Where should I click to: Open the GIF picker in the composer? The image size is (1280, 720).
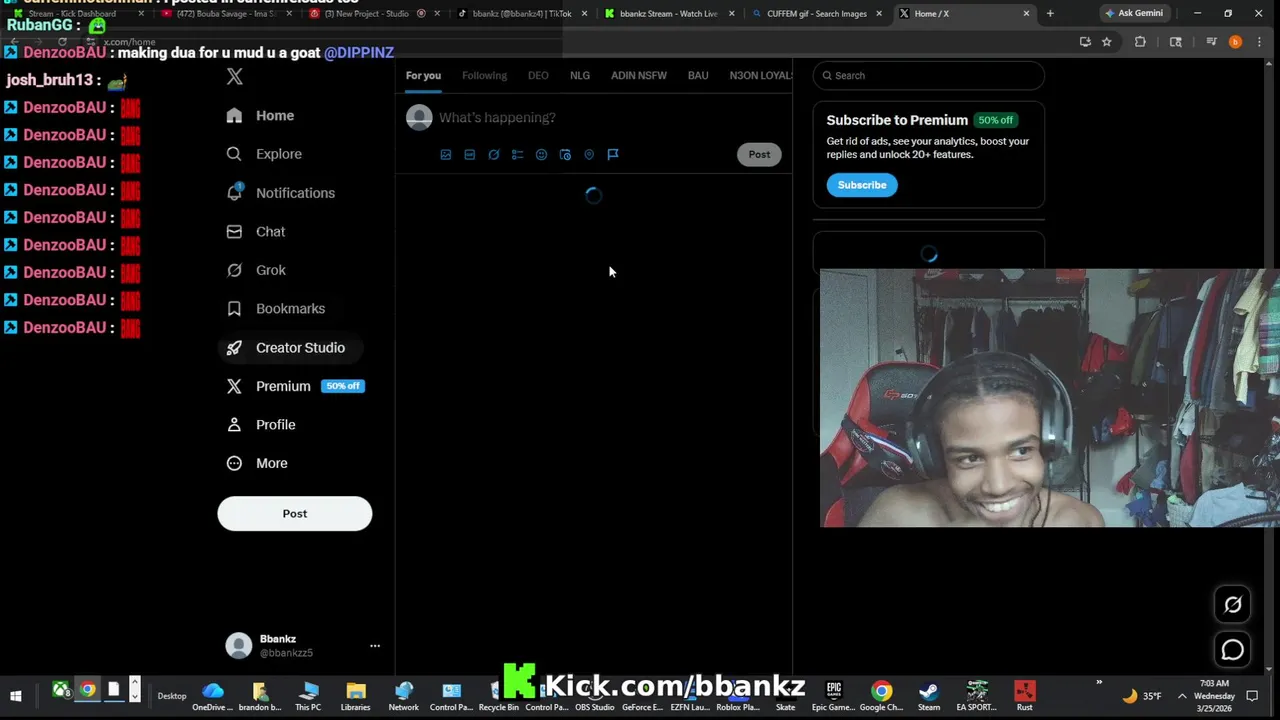point(470,154)
